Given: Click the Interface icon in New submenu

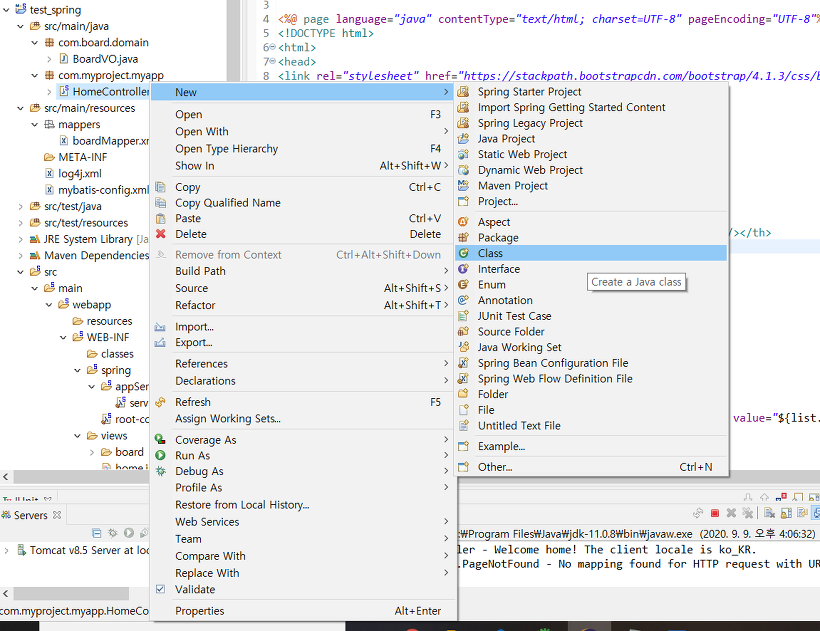Looking at the screenshot, I should point(463,269).
